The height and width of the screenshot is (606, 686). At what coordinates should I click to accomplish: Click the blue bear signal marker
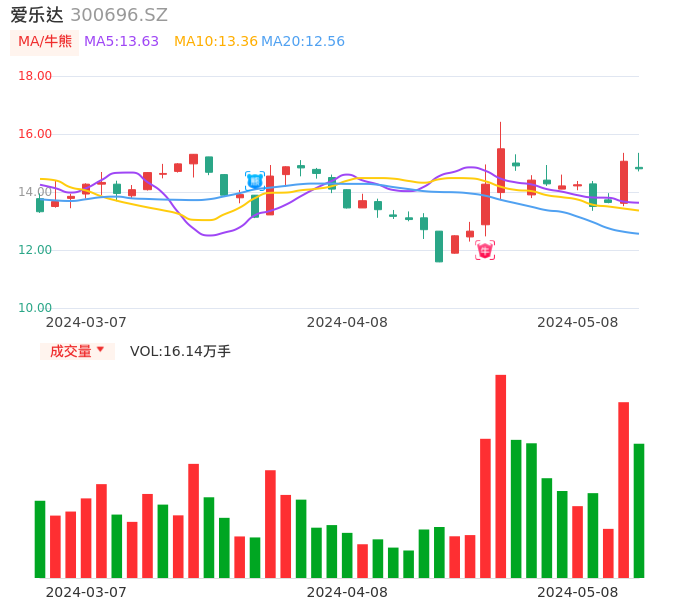(255, 181)
